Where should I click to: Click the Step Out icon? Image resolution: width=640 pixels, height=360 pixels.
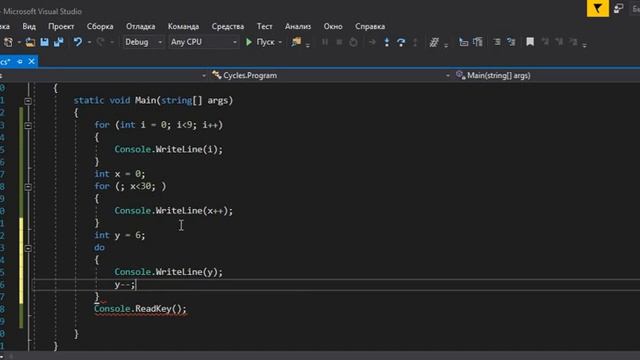[x=415, y=42]
